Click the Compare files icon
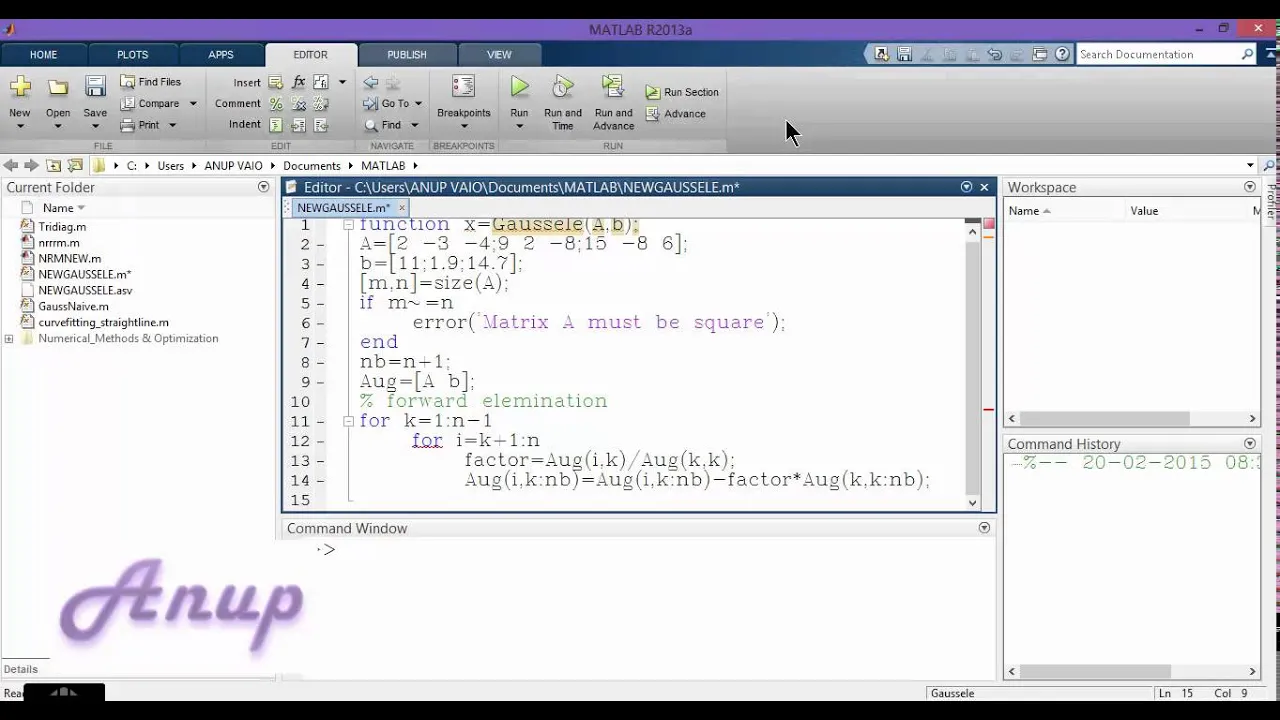The height and width of the screenshot is (720, 1280). [128, 104]
